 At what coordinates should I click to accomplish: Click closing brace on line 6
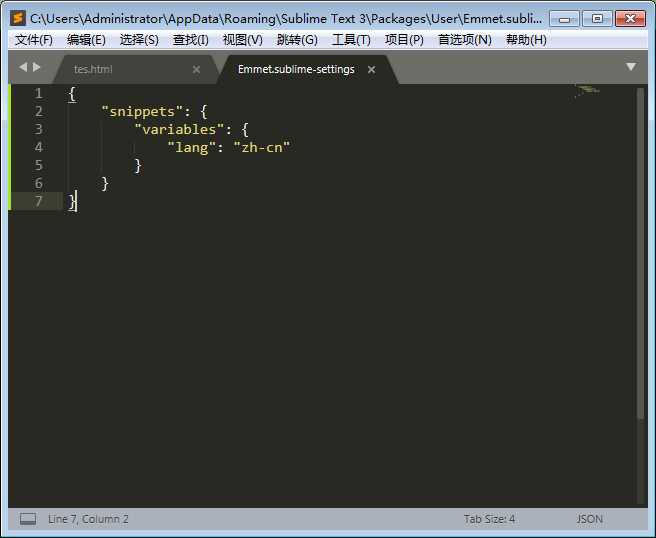coord(105,184)
